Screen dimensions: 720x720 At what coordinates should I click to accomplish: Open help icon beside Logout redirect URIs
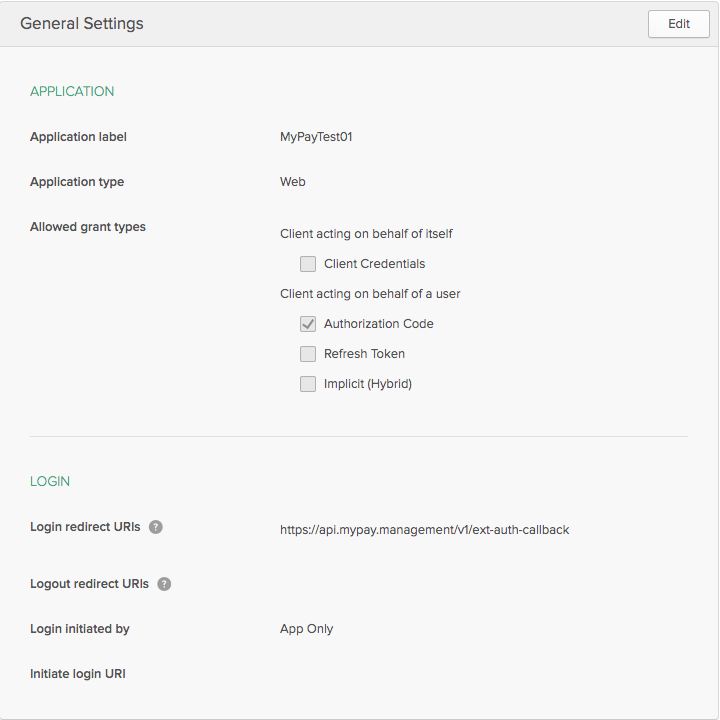164,584
